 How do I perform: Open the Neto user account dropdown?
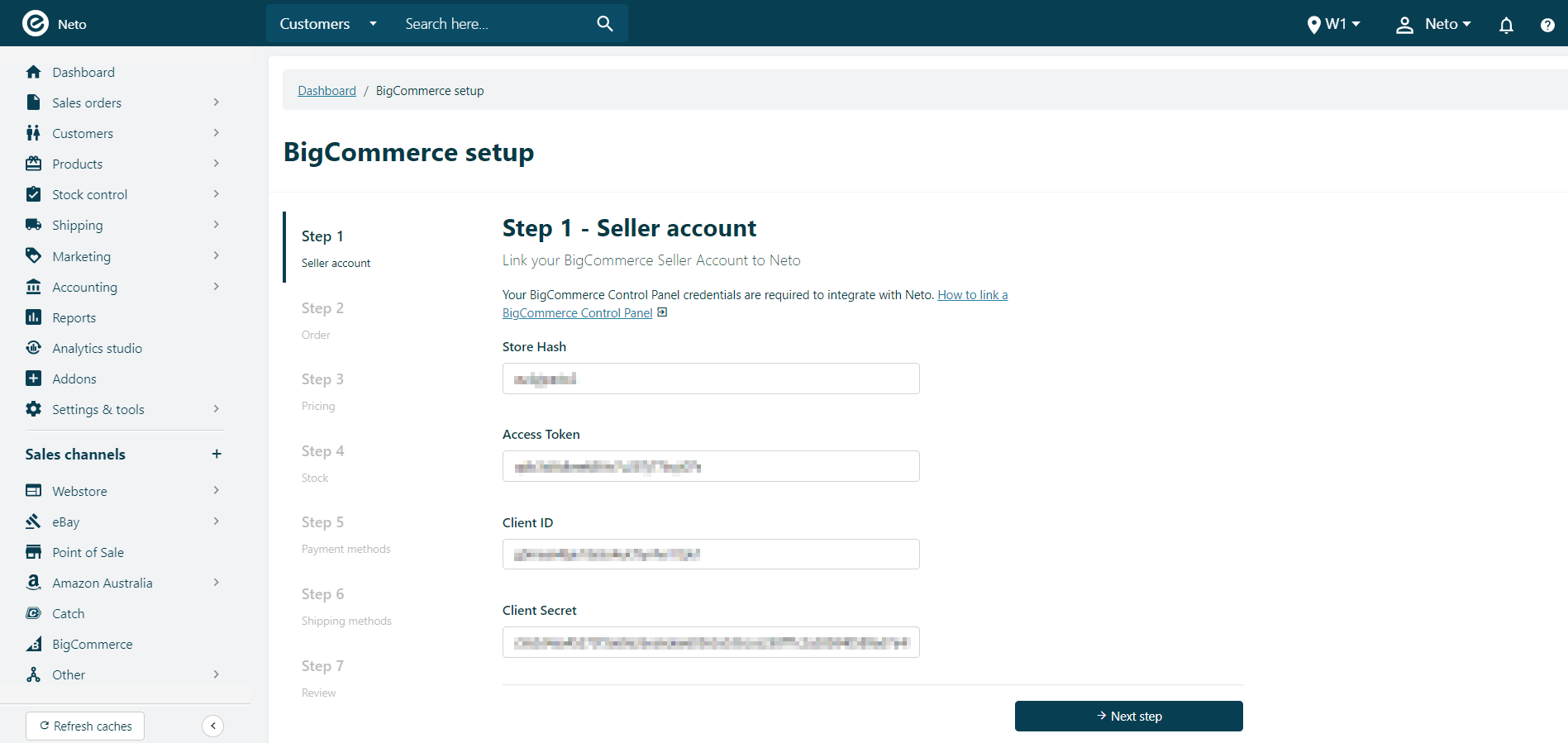tap(1434, 24)
